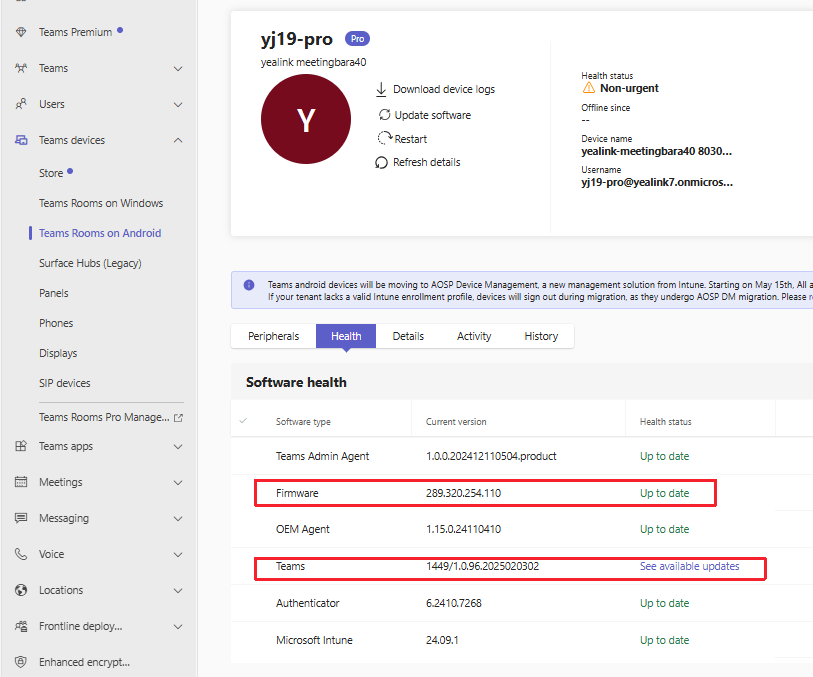Click the Update software sync icon

(384, 115)
